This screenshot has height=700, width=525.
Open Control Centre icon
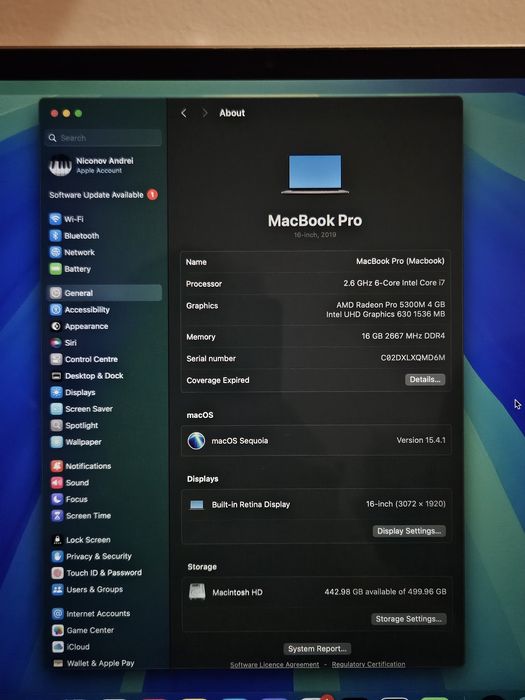[x=56, y=359]
